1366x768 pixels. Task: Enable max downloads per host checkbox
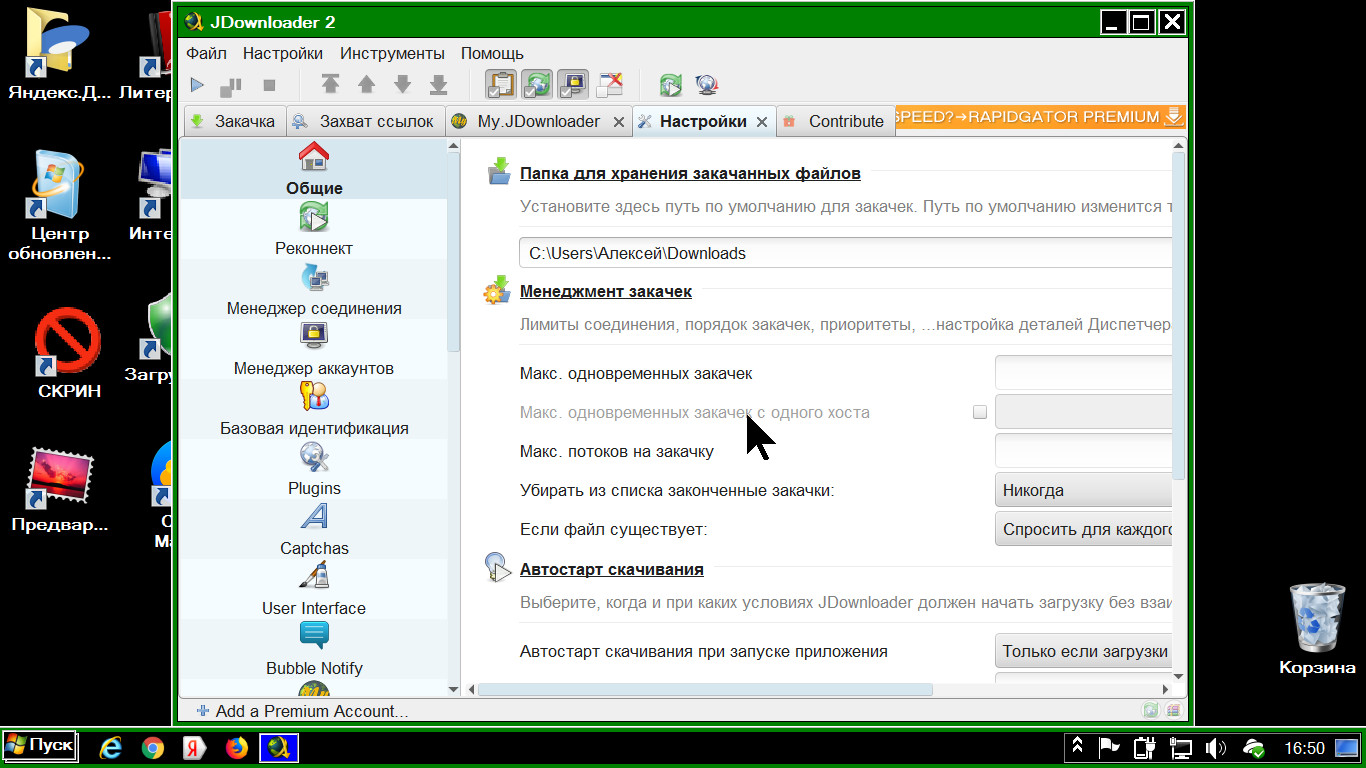pos(980,412)
